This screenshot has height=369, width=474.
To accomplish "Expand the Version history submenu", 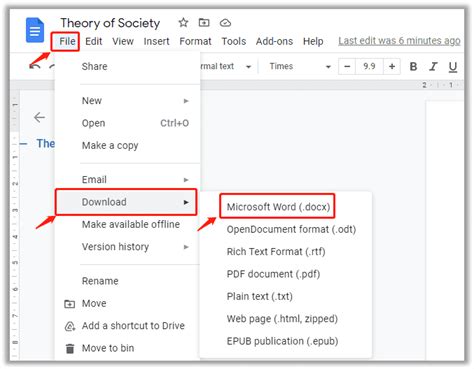I will coord(135,247).
